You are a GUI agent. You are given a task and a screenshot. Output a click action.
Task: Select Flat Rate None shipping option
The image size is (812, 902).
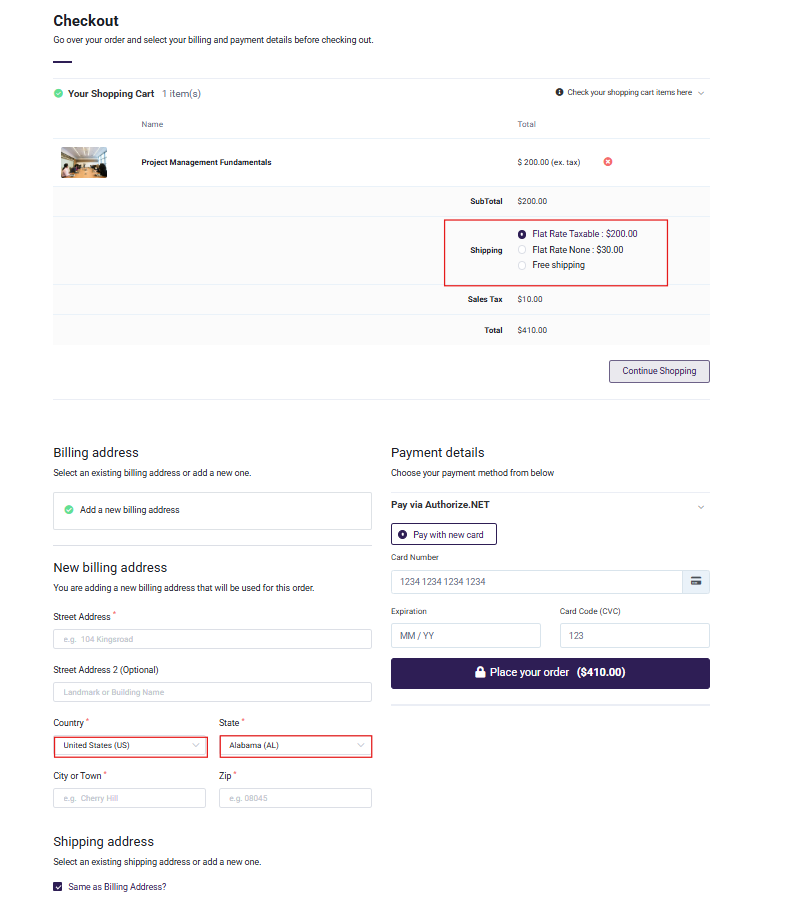(x=522, y=250)
